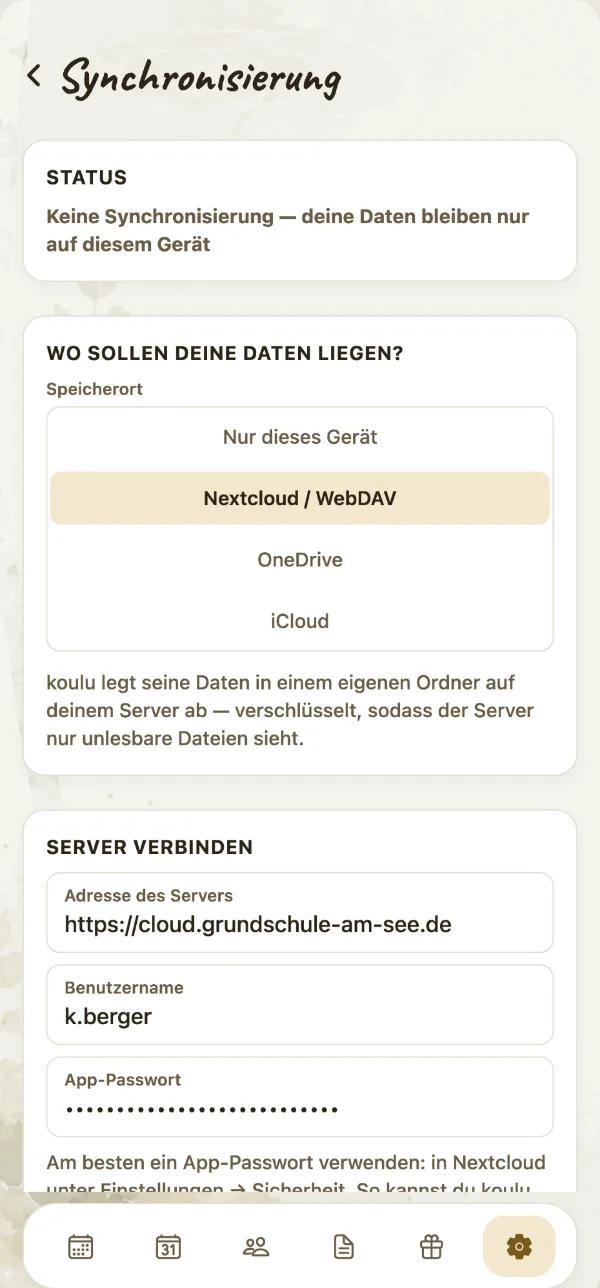600x1288 pixels.
Task: Click the 'koulu legt seine Daten' description
Action: [290, 711]
